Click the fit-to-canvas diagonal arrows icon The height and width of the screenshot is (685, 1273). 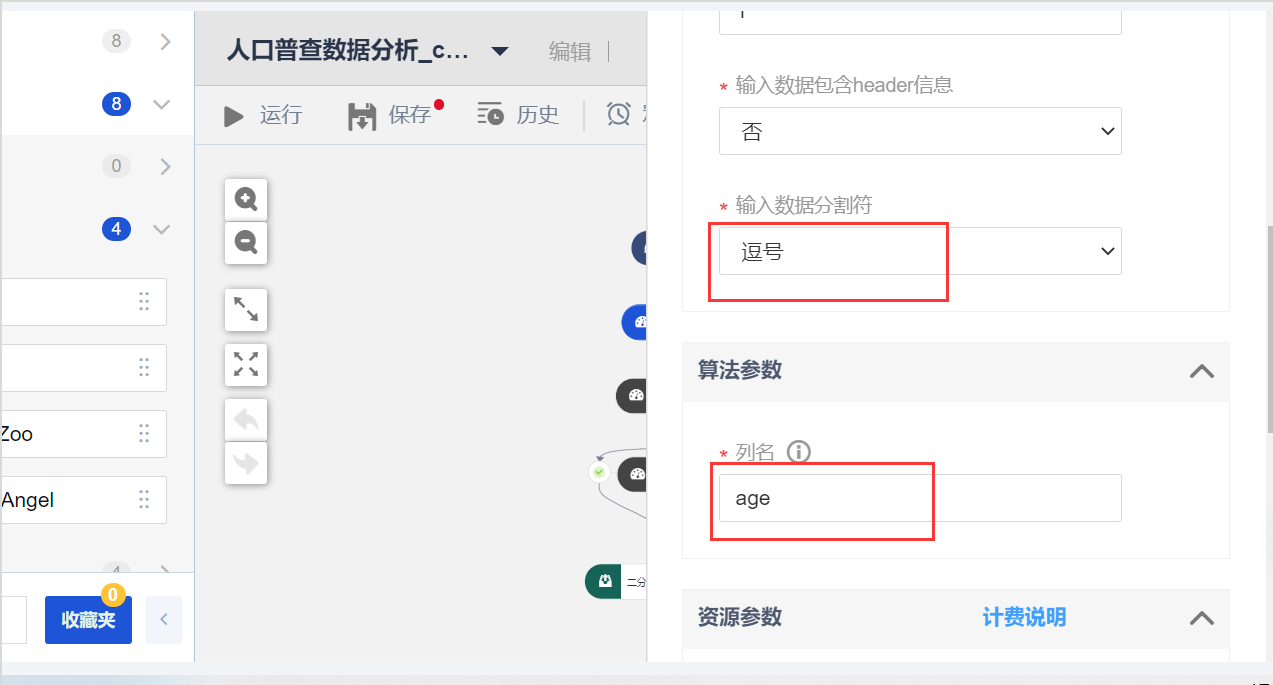coord(246,310)
